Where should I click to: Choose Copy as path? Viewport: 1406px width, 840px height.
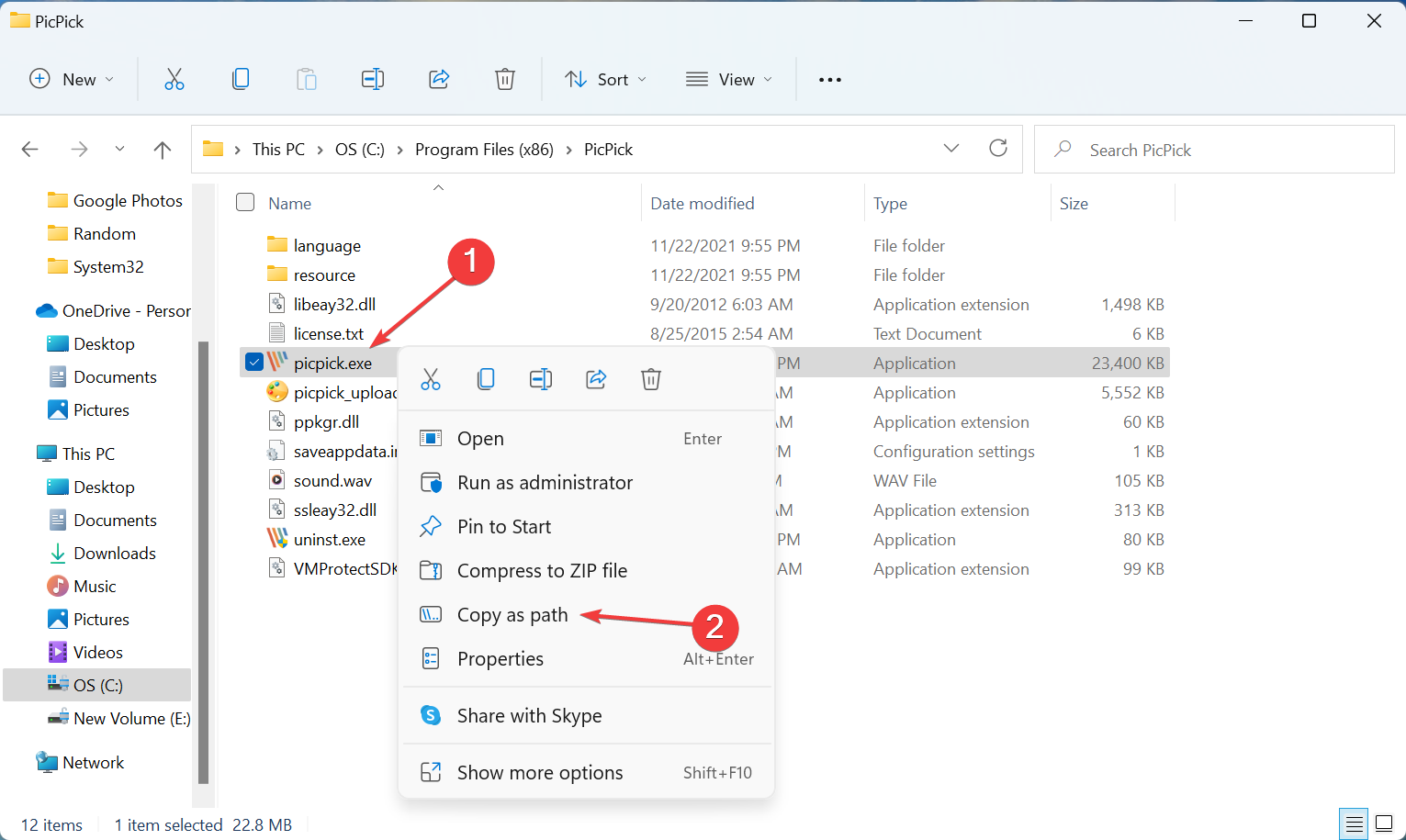pyautogui.click(x=588, y=615)
